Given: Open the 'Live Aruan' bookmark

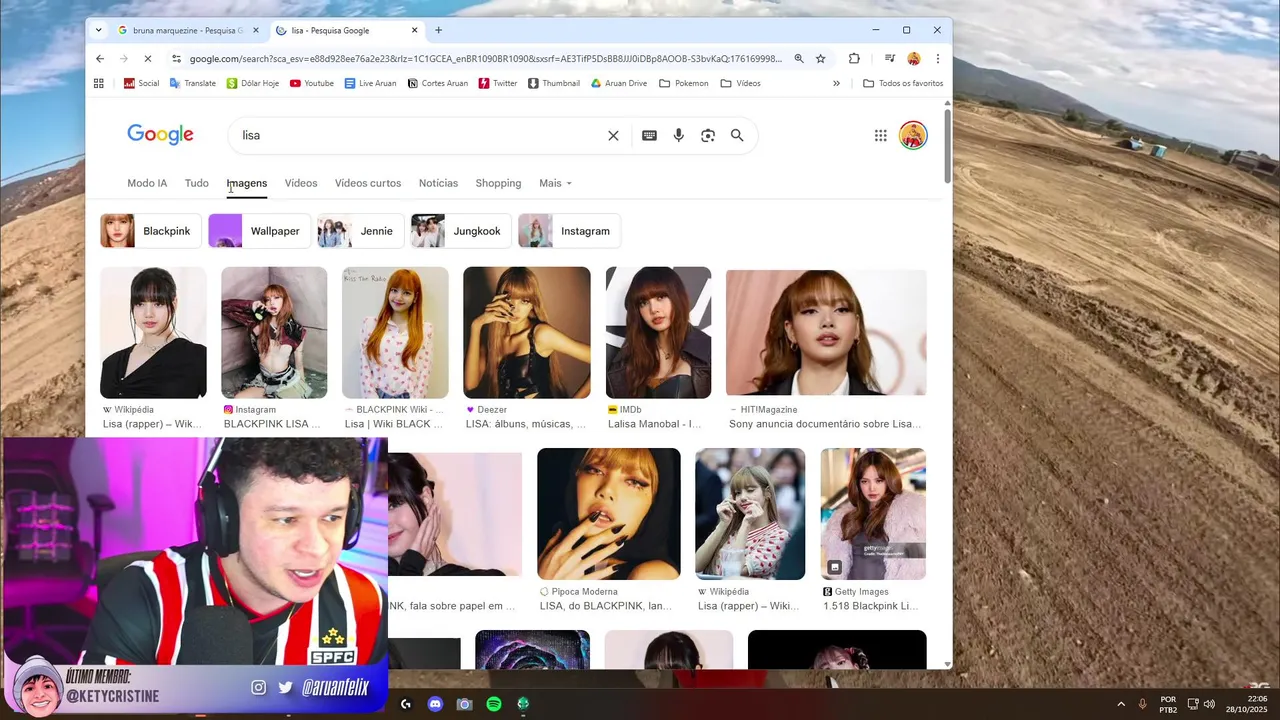Looking at the screenshot, I should (x=370, y=84).
